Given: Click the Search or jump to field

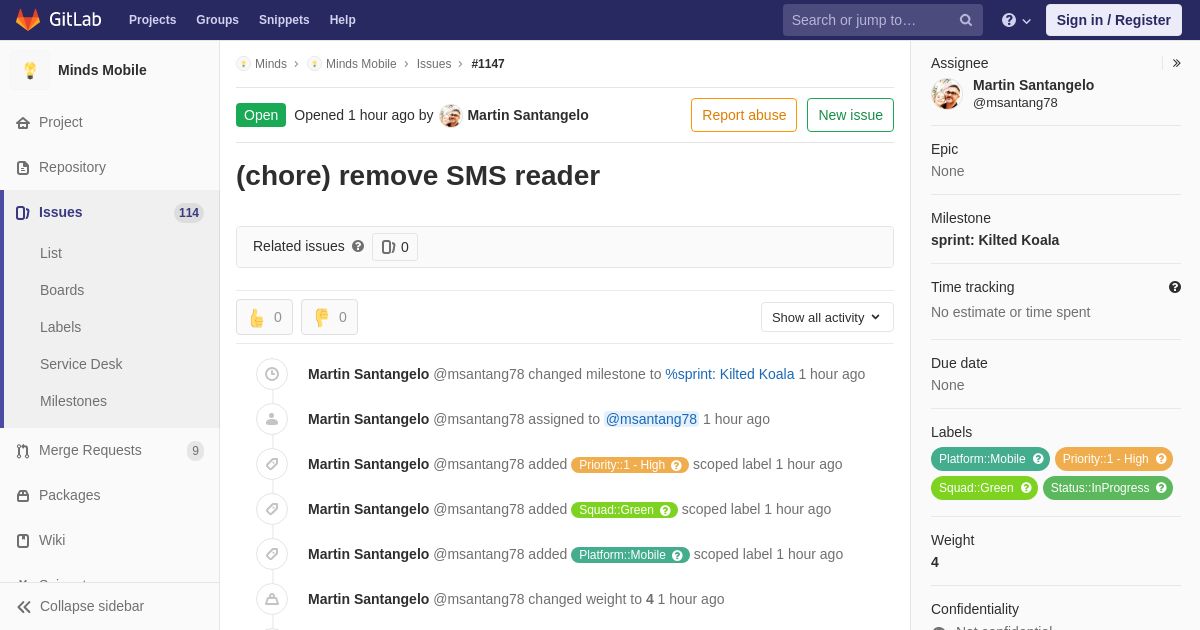Looking at the screenshot, I should [883, 20].
